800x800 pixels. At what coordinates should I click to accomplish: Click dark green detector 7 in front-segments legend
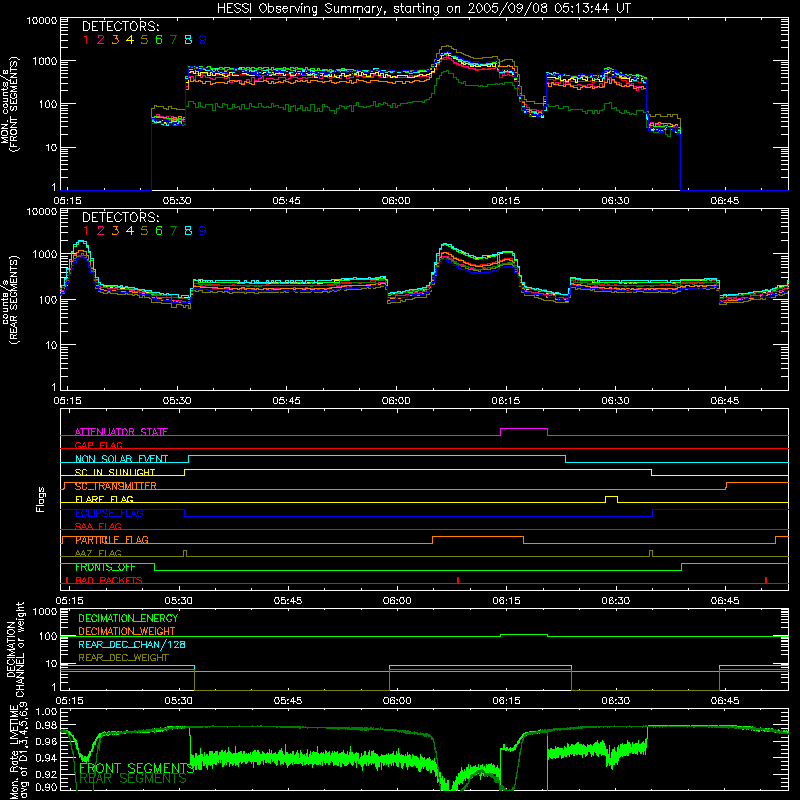coord(173,40)
